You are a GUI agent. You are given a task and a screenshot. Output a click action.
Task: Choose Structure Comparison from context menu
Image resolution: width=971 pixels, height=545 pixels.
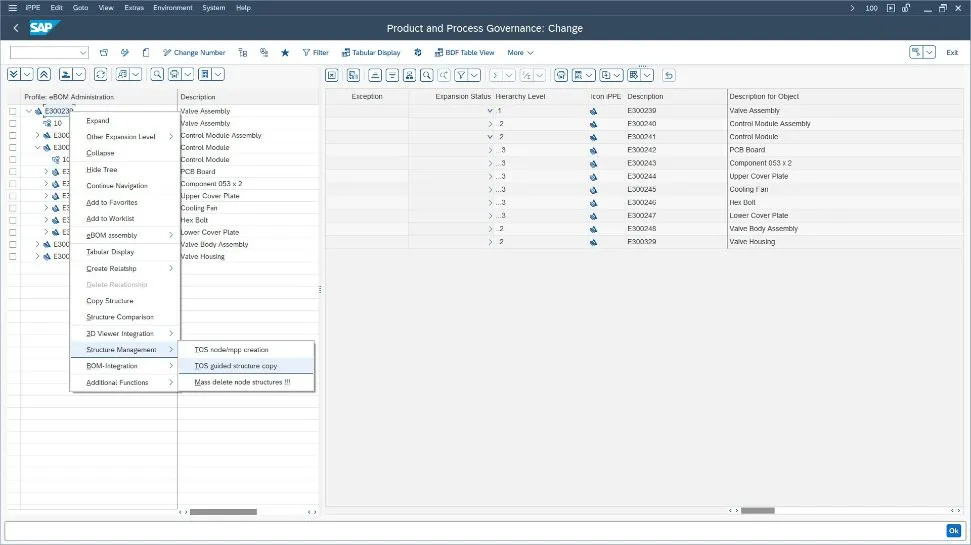pos(120,317)
